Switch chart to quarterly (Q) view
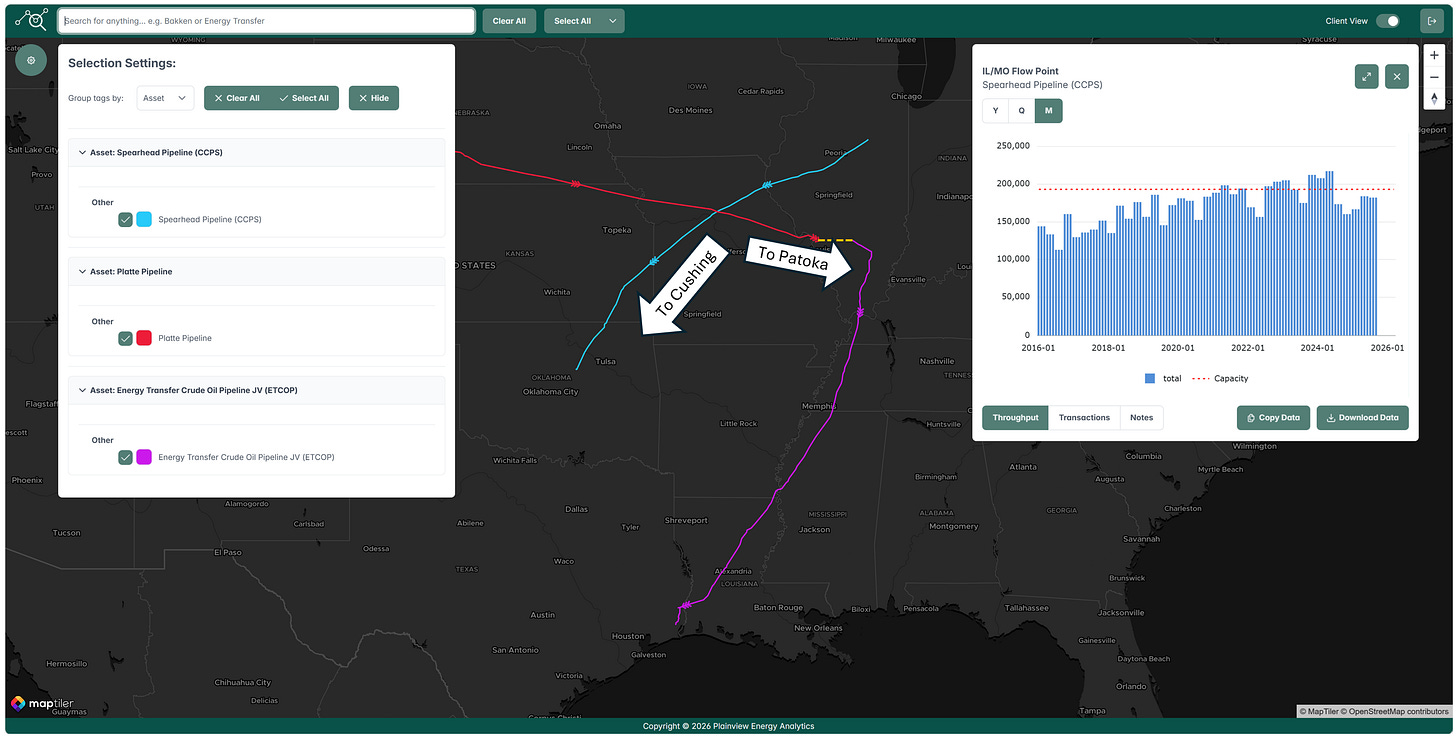This screenshot has height=737, width=1456. pyautogui.click(x=1021, y=111)
